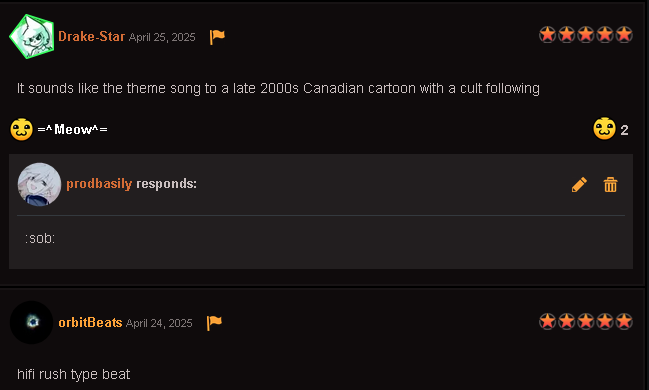Visit the Drake-Star profile link
The height and width of the screenshot is (390, 649).
pos(91,36)
